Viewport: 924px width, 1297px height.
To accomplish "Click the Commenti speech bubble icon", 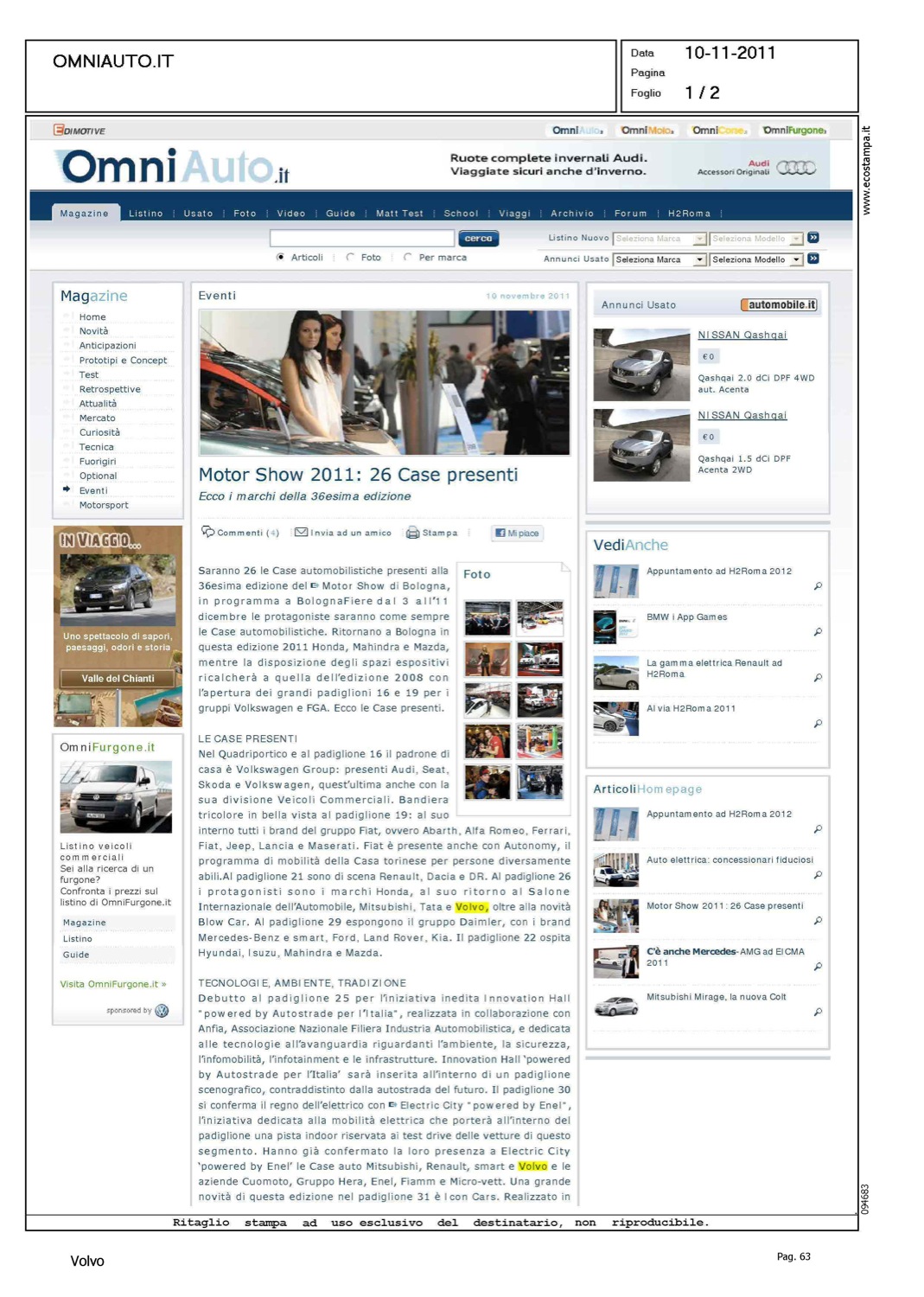I will tap(207, 532).
